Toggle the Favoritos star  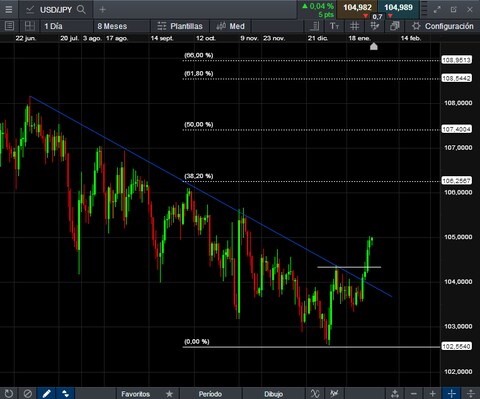click(x=169, y=394)
